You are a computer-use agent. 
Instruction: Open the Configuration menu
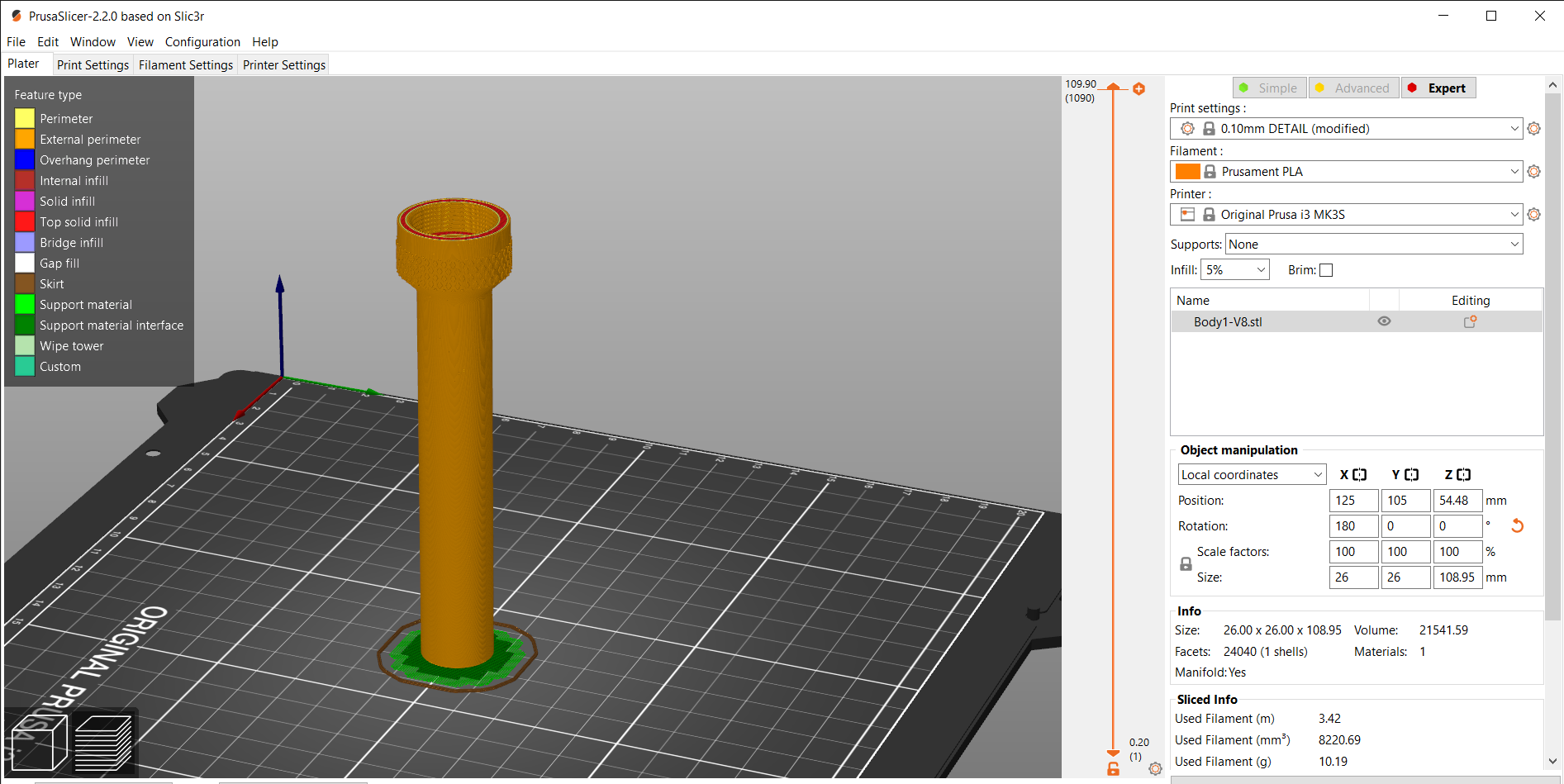pyautogui.click(x=202, y=42)
